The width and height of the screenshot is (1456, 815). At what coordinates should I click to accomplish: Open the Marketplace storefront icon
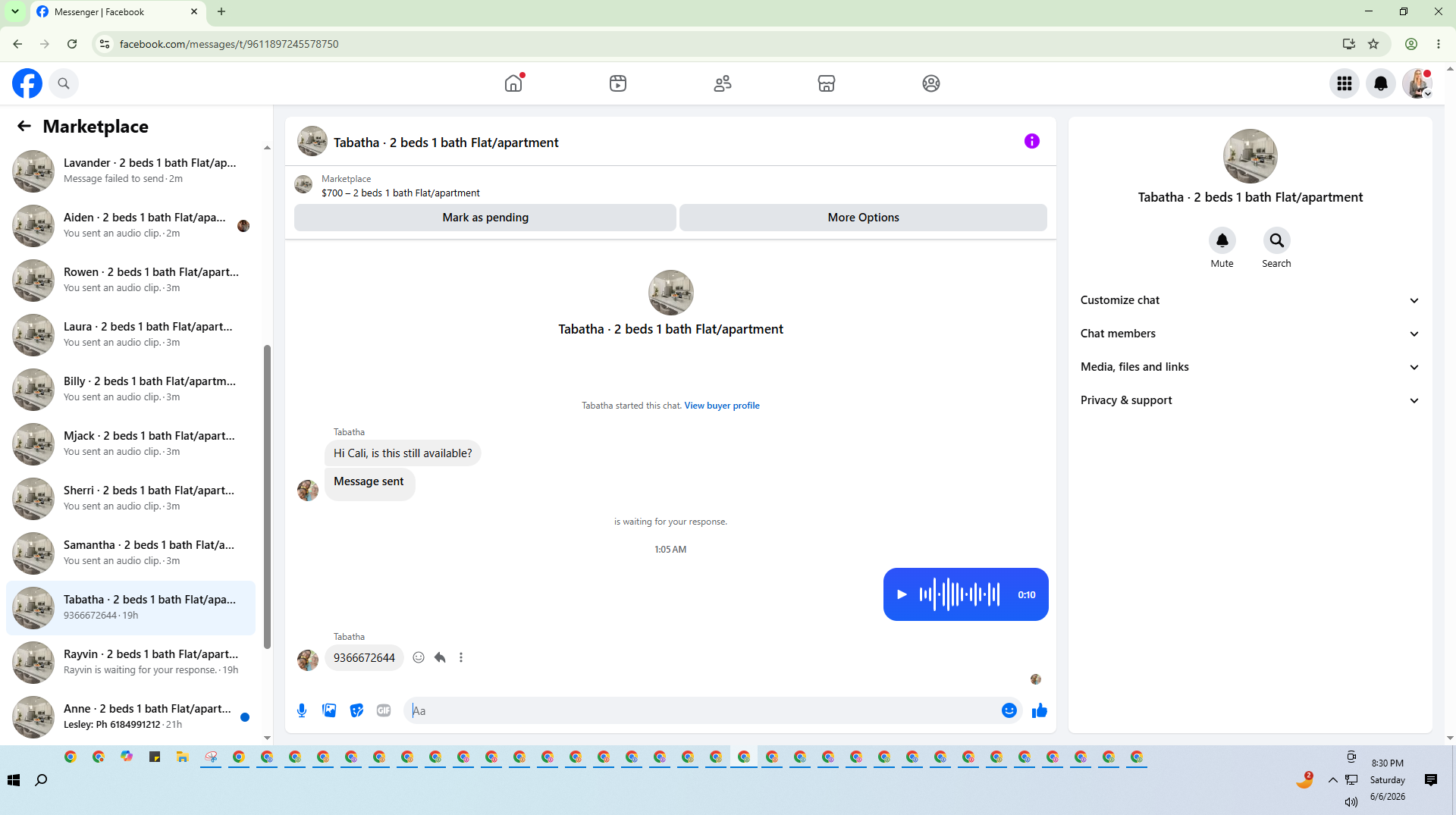[827, 83]
